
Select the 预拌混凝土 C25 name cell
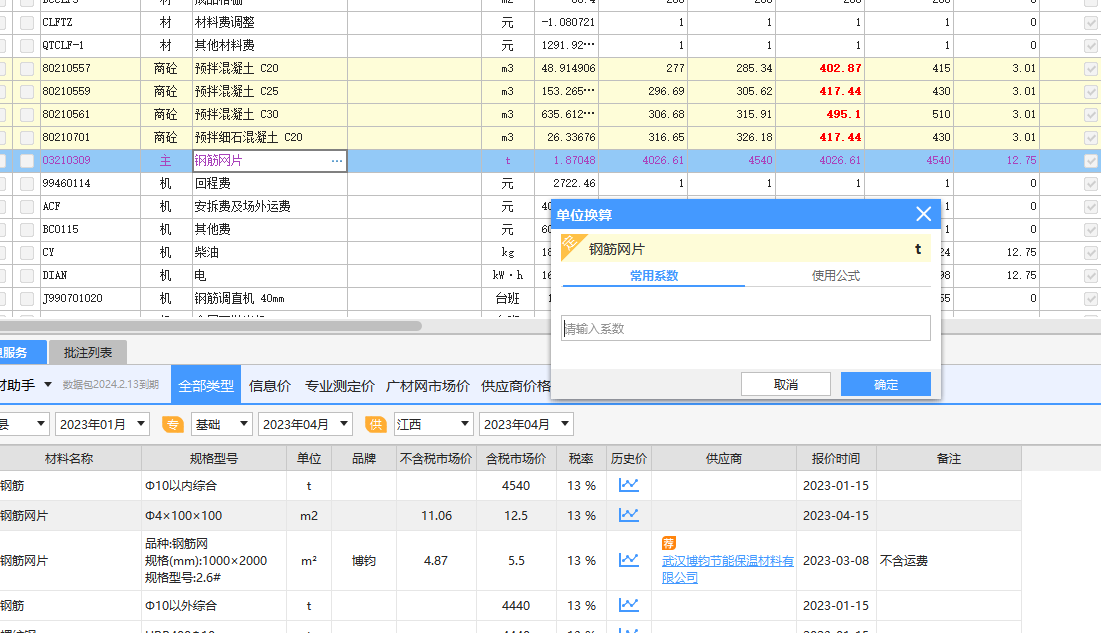pos(270,91)
